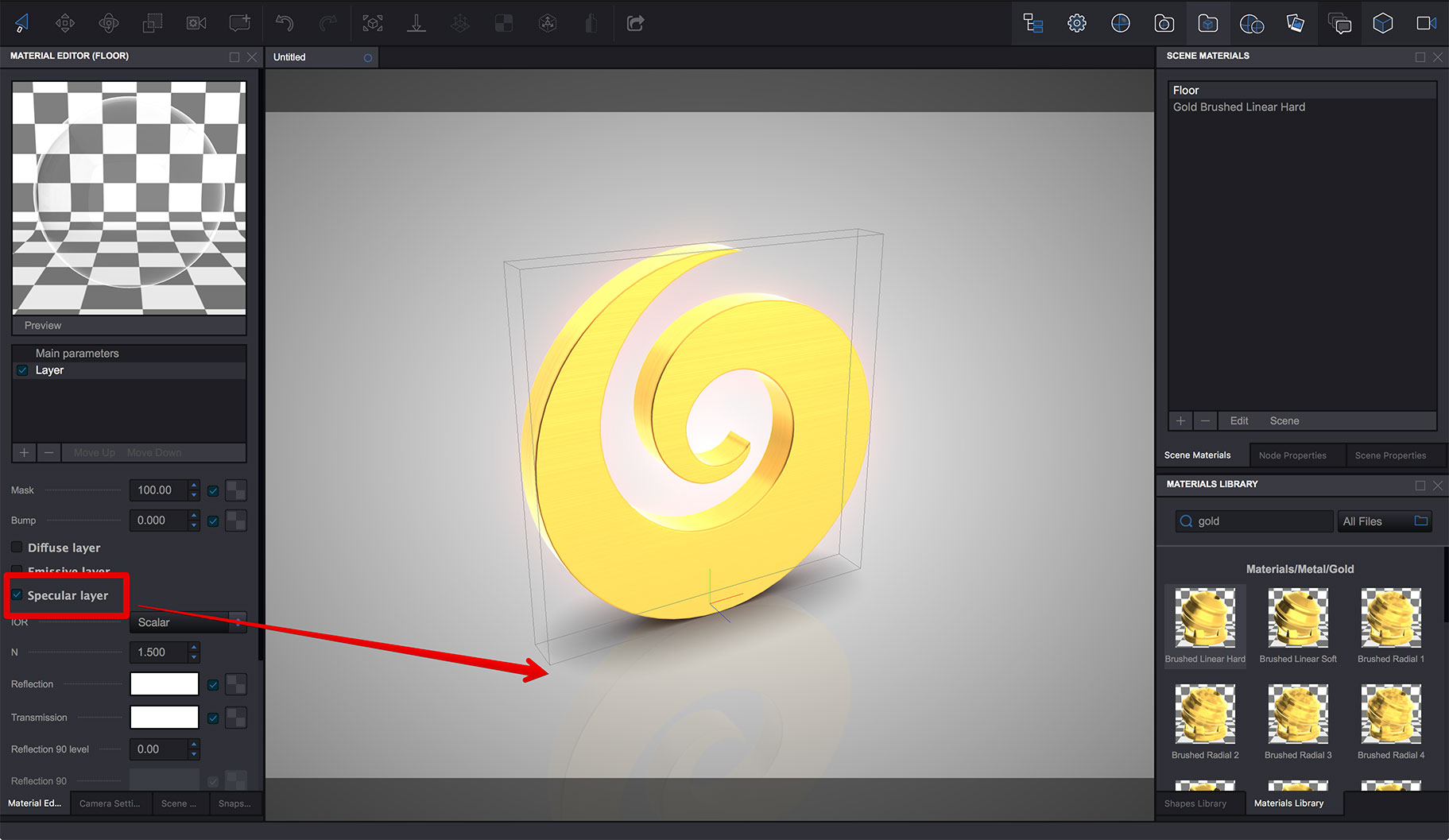Viewport: 1449px width, 840px height.
Task: Open the rendering camera panel icon
Action: pos(1426,23)
